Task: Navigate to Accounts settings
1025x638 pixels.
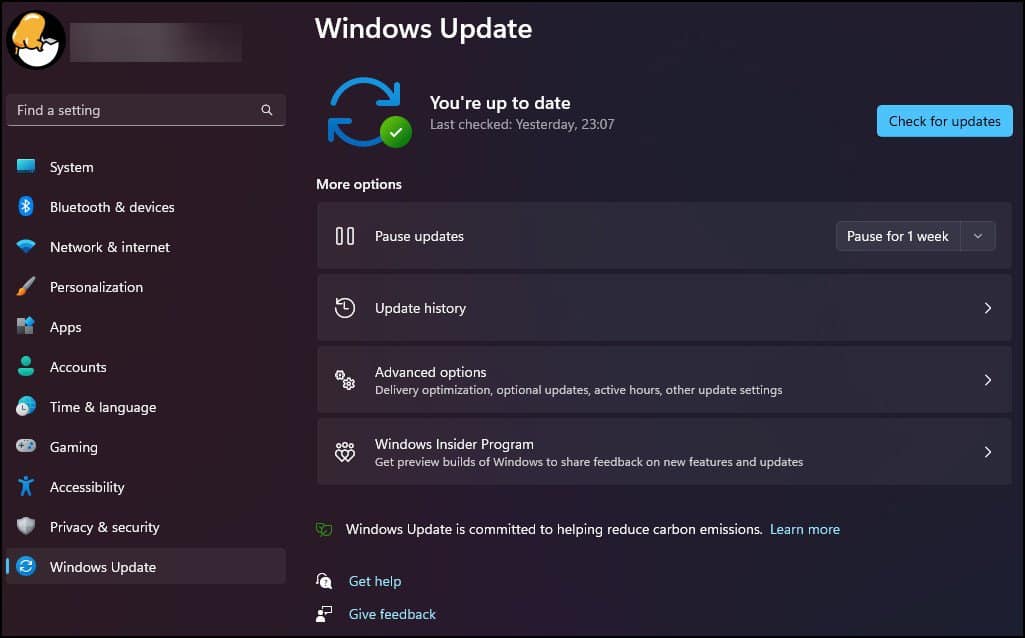Action: [146, 367]
